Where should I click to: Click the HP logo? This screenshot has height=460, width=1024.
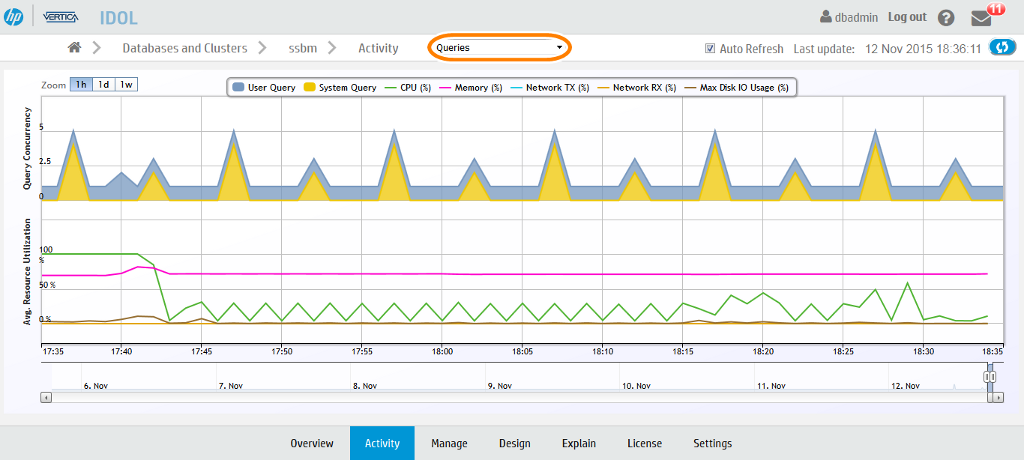pyautogui.click(x=15, y=17)
